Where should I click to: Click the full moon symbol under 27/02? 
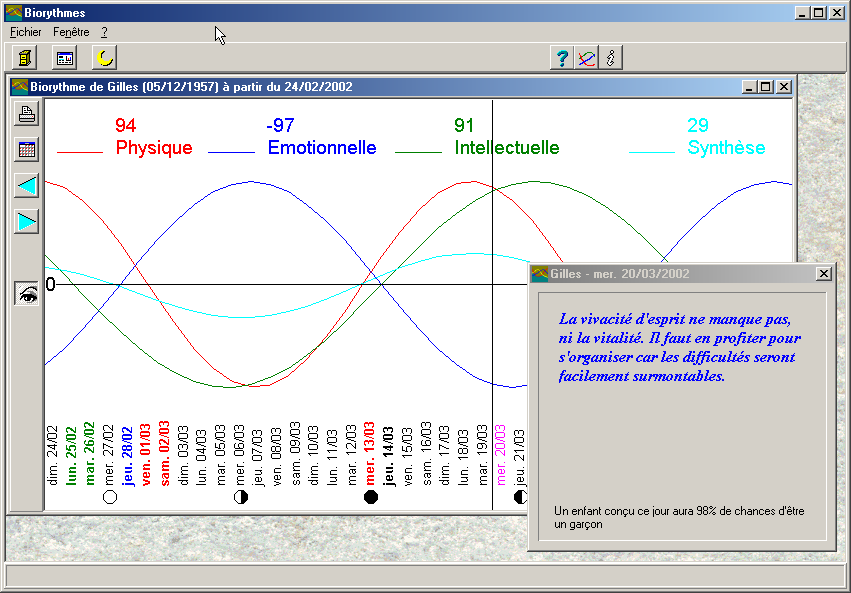(x=110, y=497)
